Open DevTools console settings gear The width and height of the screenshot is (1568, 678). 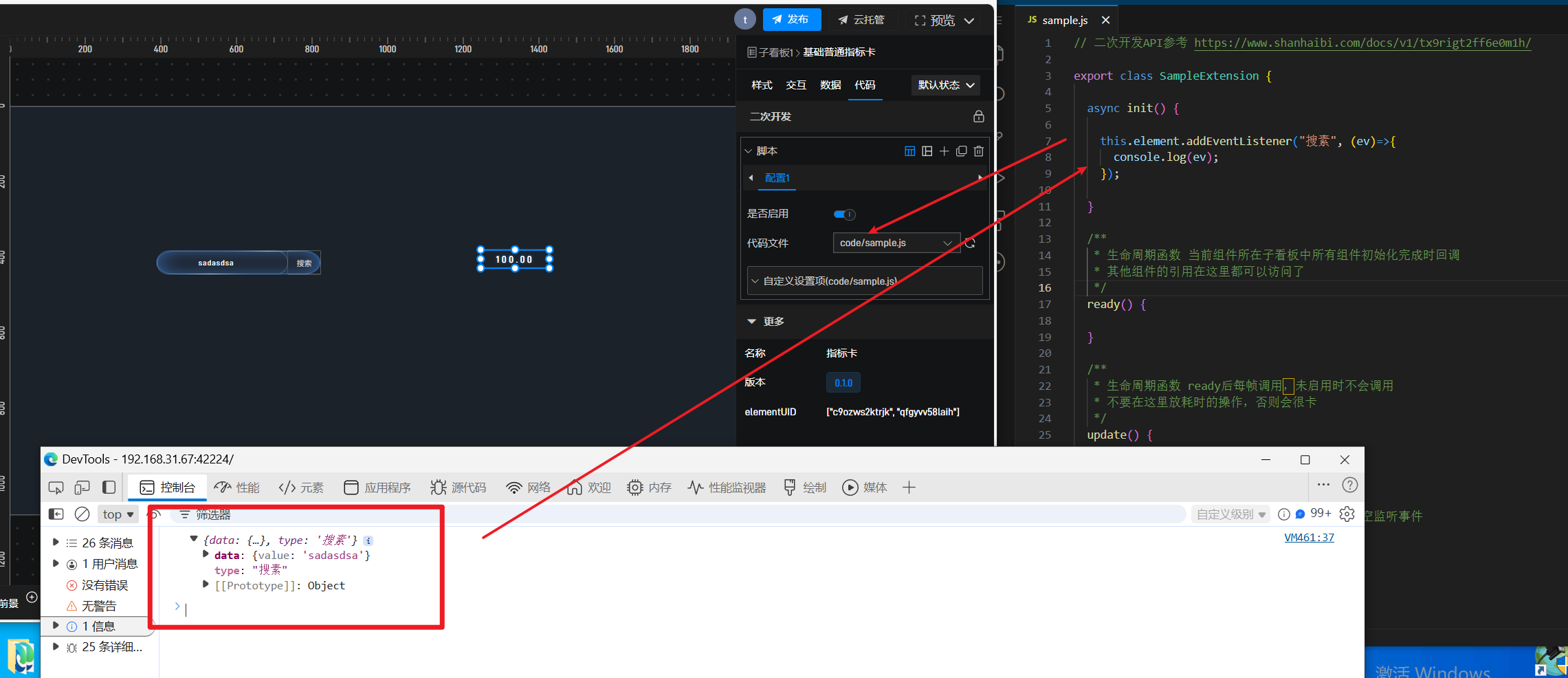coord(1347,514)
